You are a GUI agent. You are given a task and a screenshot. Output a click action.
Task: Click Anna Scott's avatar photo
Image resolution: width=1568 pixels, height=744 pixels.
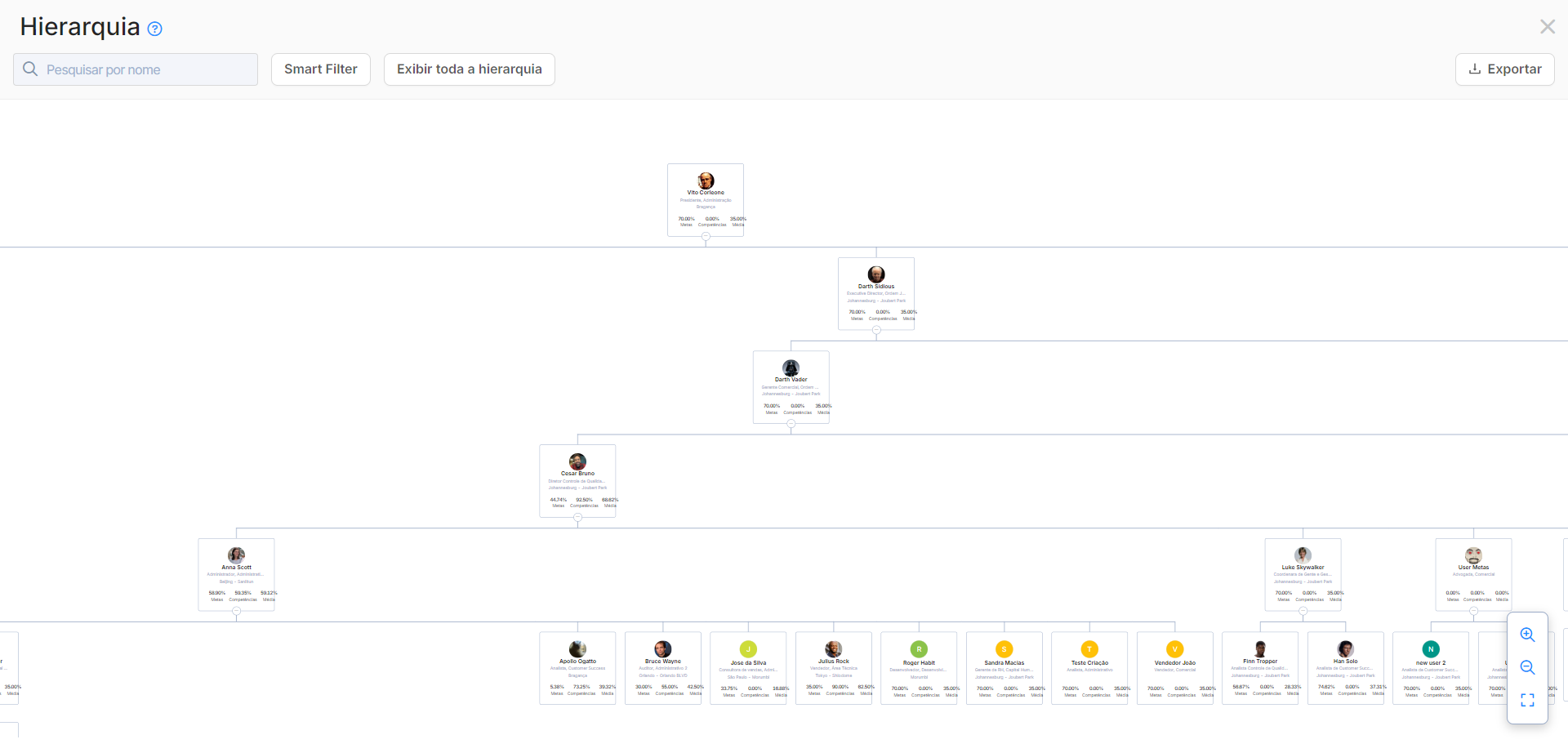(236, 555)
